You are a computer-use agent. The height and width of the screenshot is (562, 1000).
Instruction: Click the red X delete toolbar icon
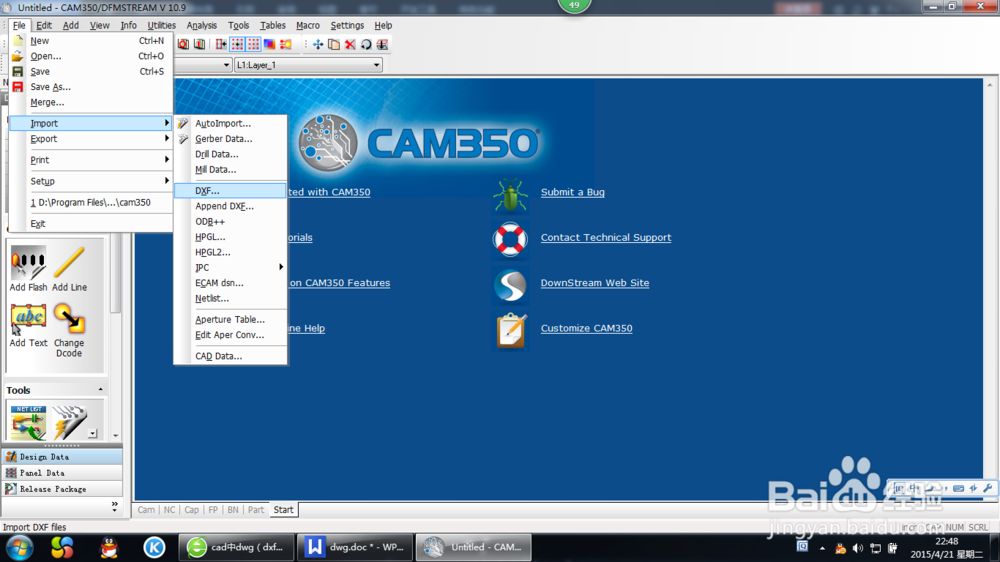349,44
